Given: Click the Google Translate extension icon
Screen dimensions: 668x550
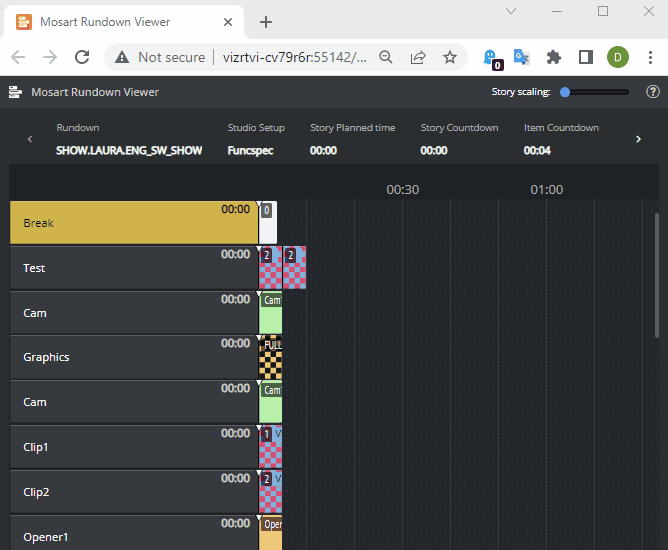Looking at the screenshot, I should click(521, 57).
